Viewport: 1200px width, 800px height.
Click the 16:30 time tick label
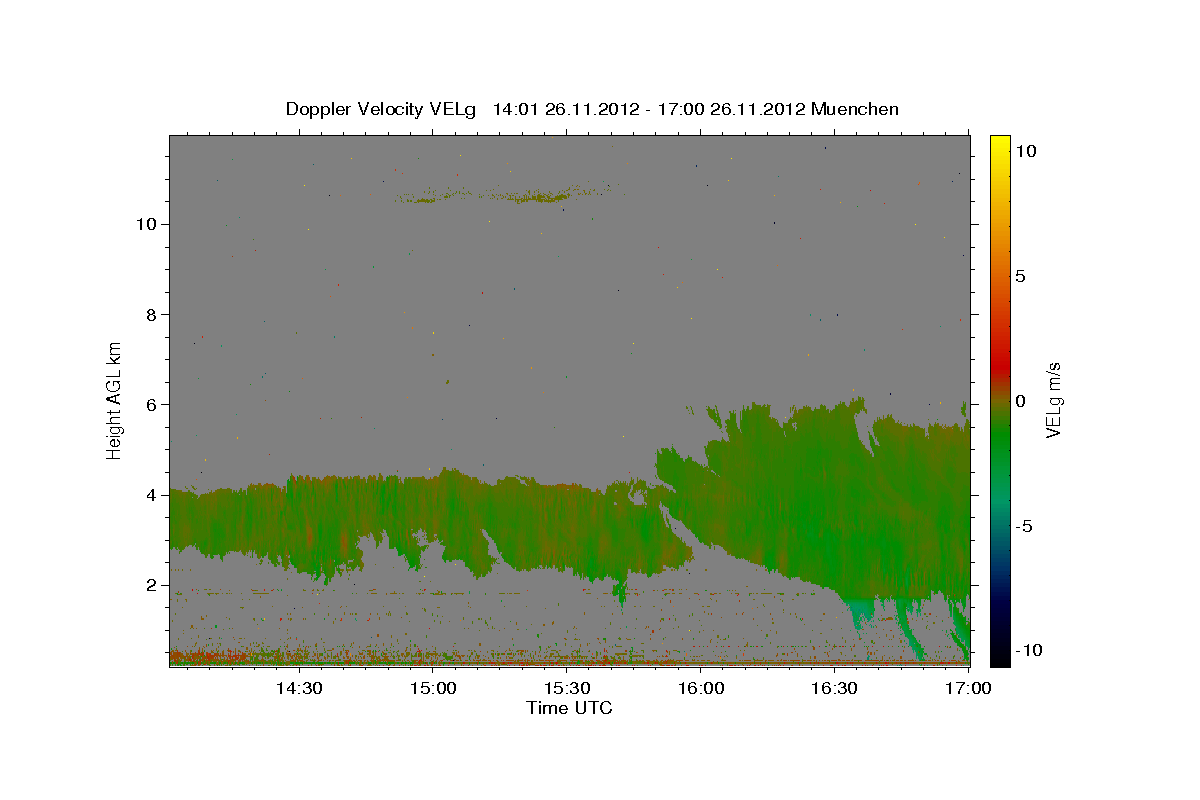[835, 689]
